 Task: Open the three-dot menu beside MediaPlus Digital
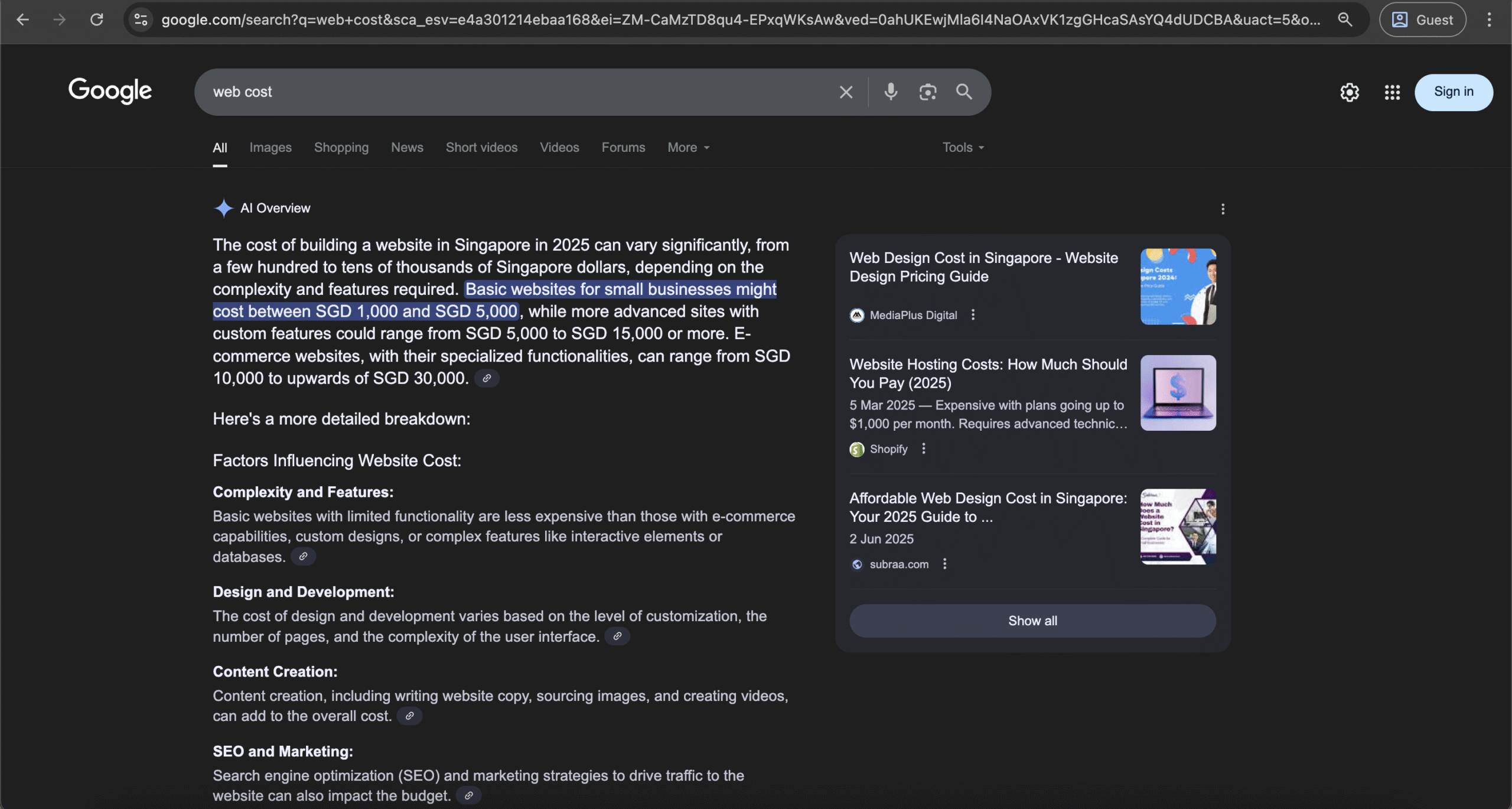pos(973,315)
